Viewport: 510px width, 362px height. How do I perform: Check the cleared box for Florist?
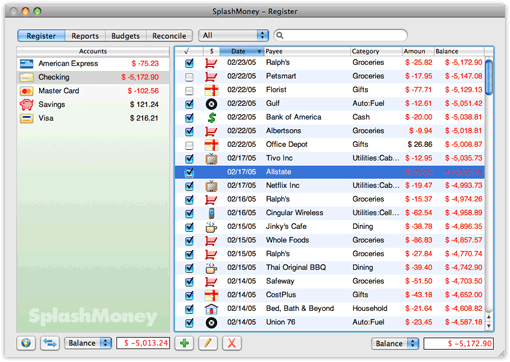coord(189,91)
